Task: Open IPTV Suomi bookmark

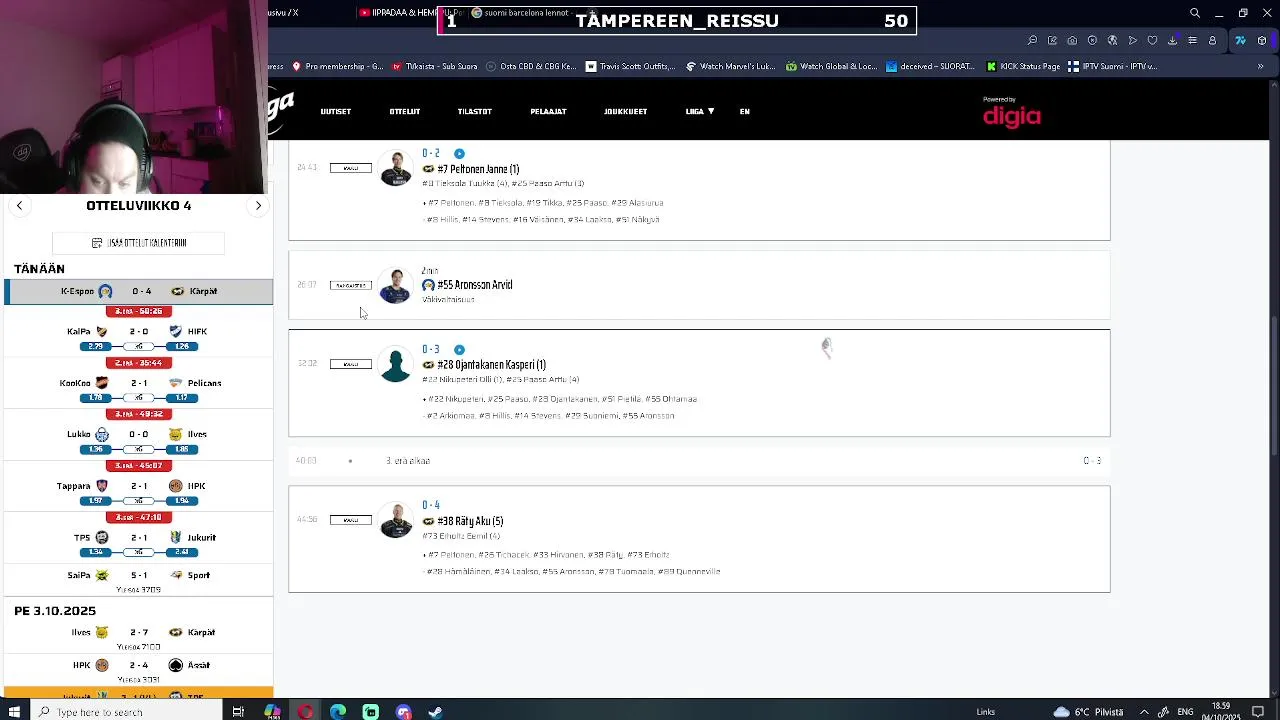Action: (x=1112, y=66)
